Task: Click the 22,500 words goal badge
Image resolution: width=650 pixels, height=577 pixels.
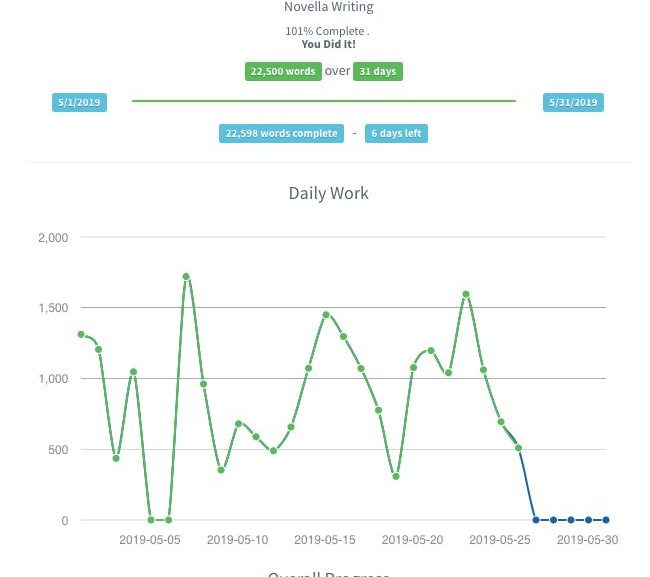Action: (282, 71)
